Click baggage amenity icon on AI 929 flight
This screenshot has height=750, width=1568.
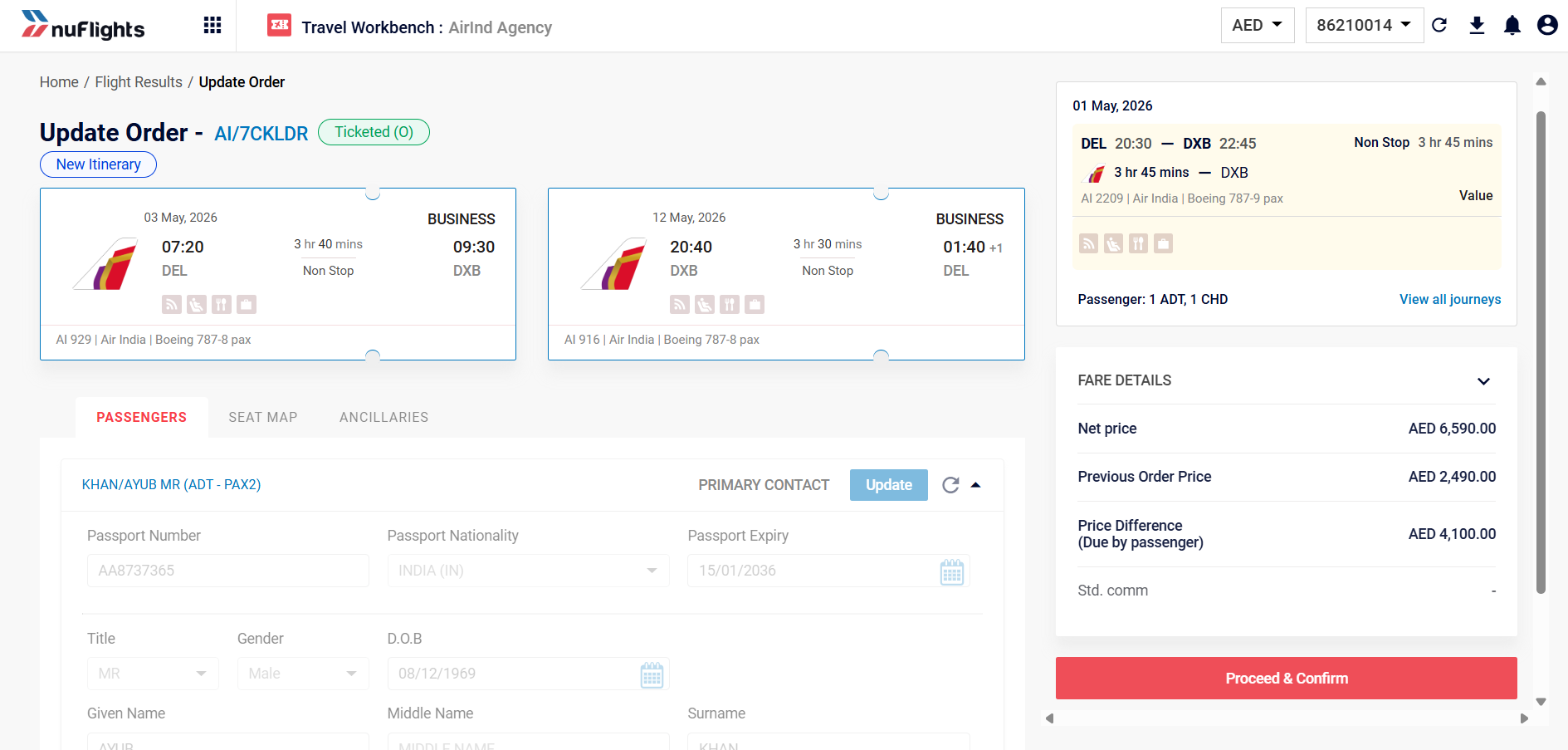tap(247, 305)
